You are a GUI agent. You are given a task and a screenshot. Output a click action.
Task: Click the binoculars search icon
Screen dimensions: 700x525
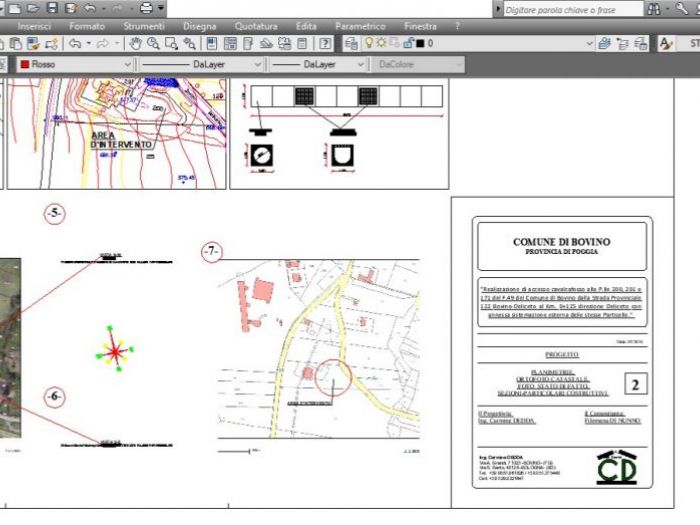tap(654, 9)
